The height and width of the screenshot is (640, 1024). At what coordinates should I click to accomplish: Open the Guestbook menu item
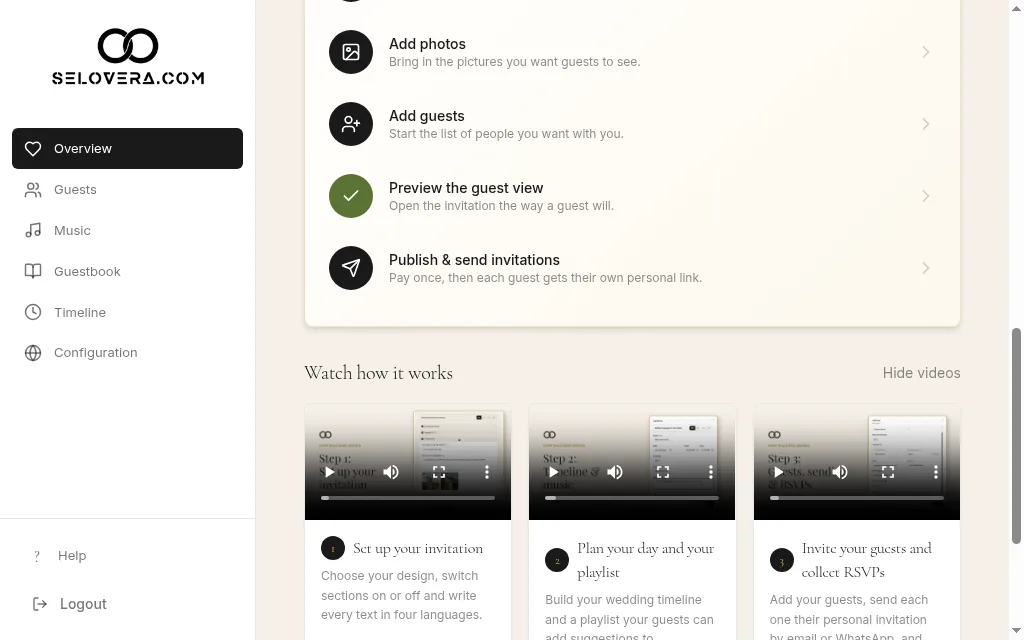coord(127,271)
